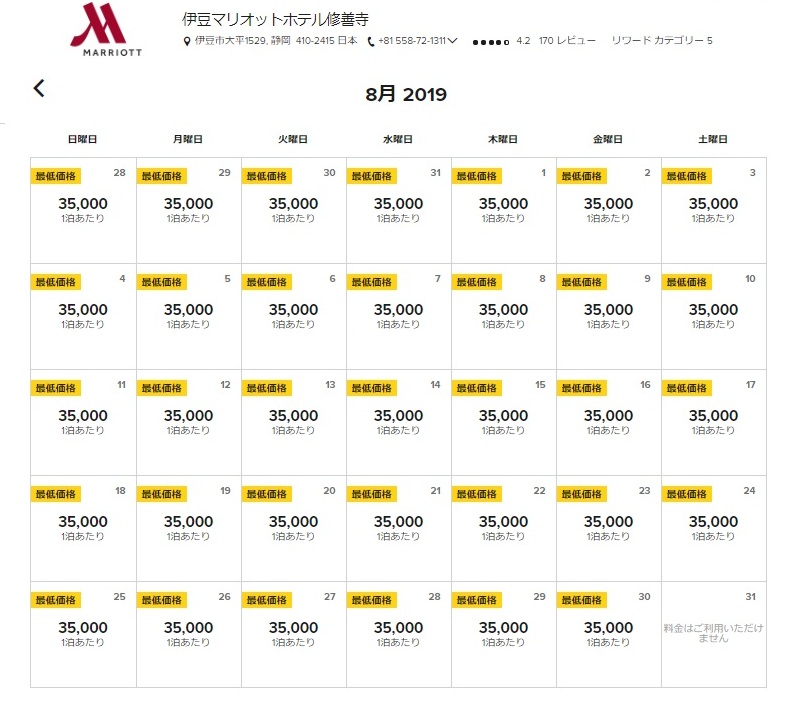Click the hotel address 伊豆市大平1529
Viewport: 787px width, 705px height.
[x=276, y=41]
